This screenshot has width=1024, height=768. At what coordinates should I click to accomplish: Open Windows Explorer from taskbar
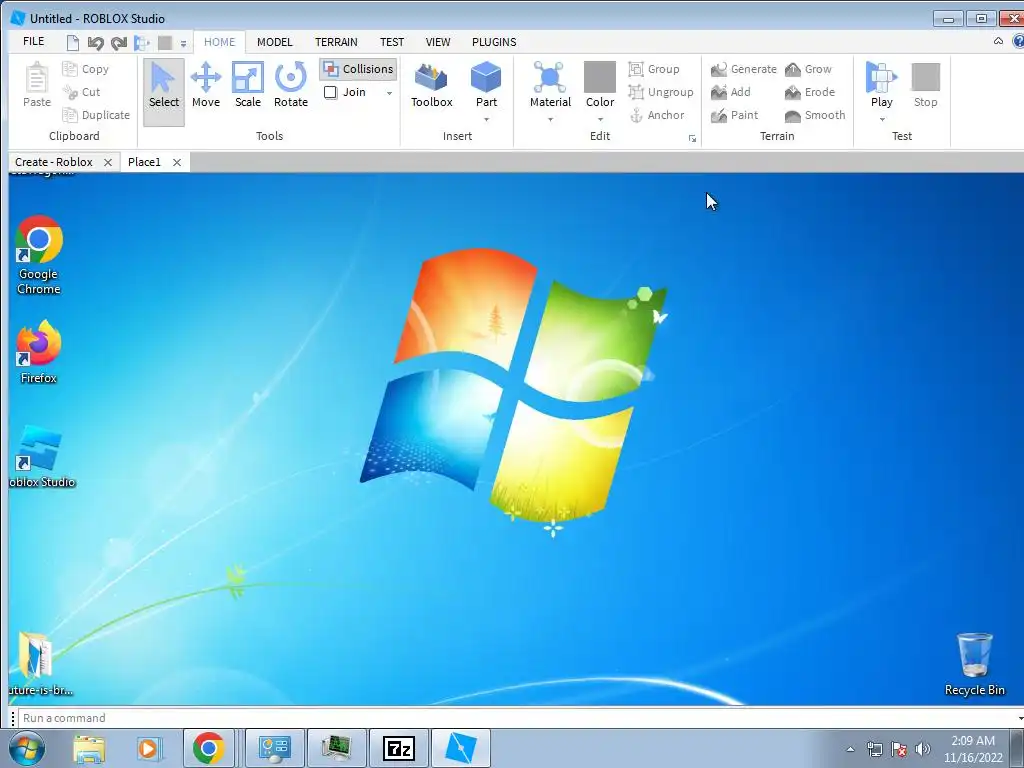point(89,749)
